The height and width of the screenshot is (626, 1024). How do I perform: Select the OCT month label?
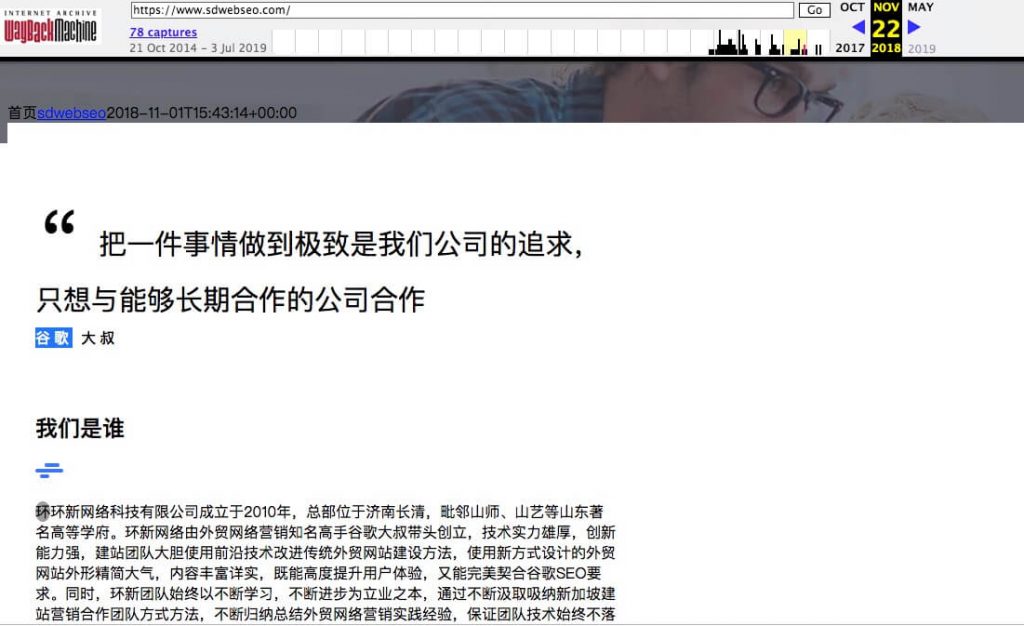852,7
